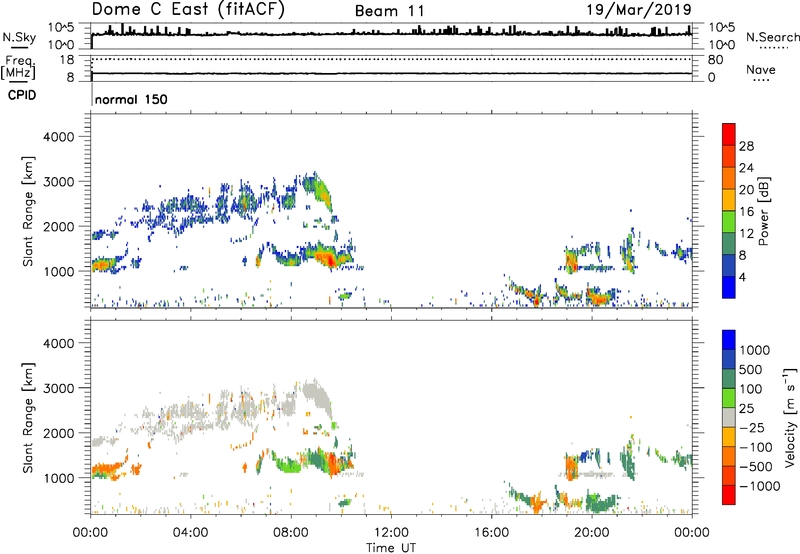Viewport: 800px width, 554px height.
Task: Select the "12:00" time tick label
Action: click(391, 533)
